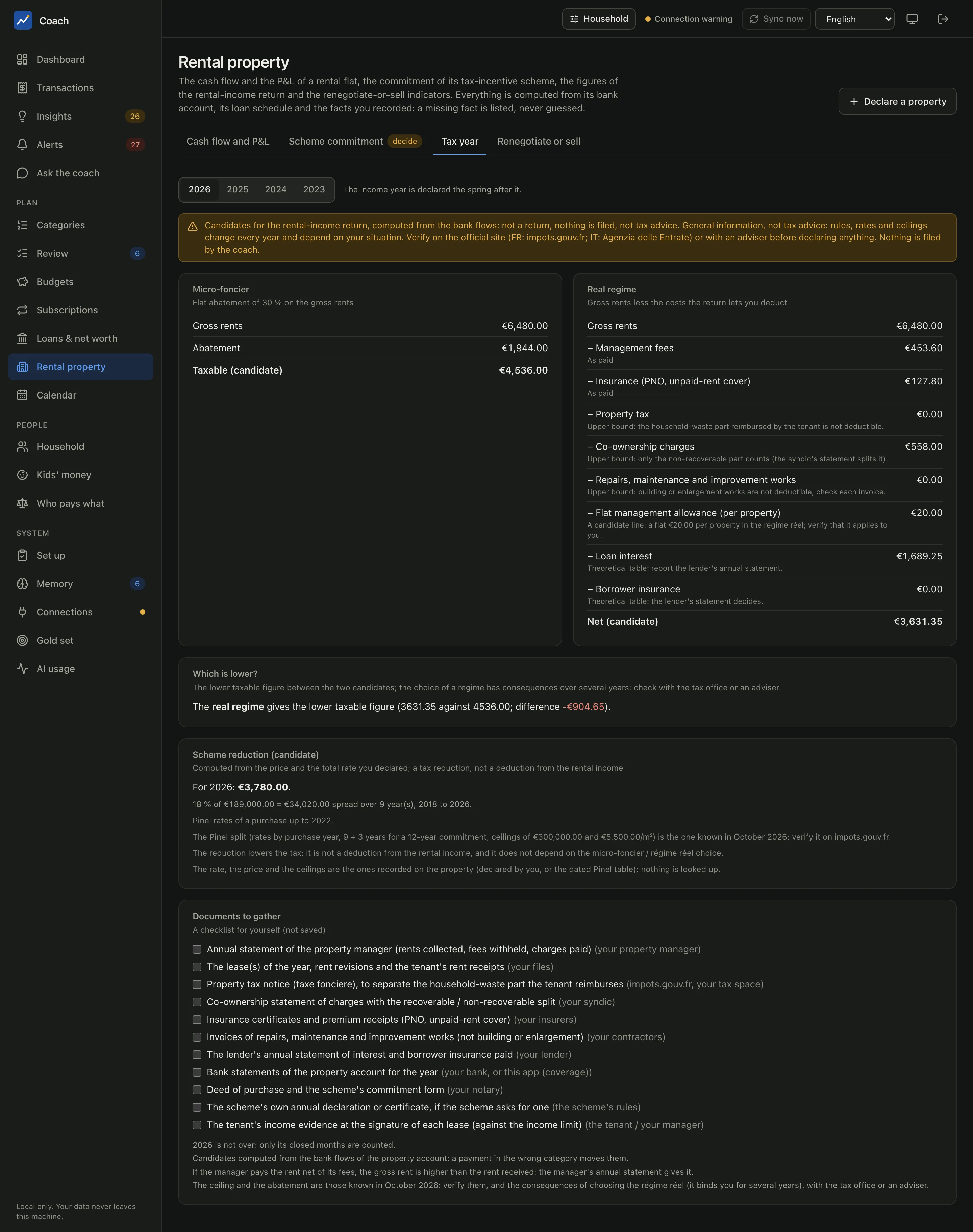Image resolution: width=973 pixels, height=1232 pixels.
Task: Open the Dashboard grid icon
Action: [22, 60]
